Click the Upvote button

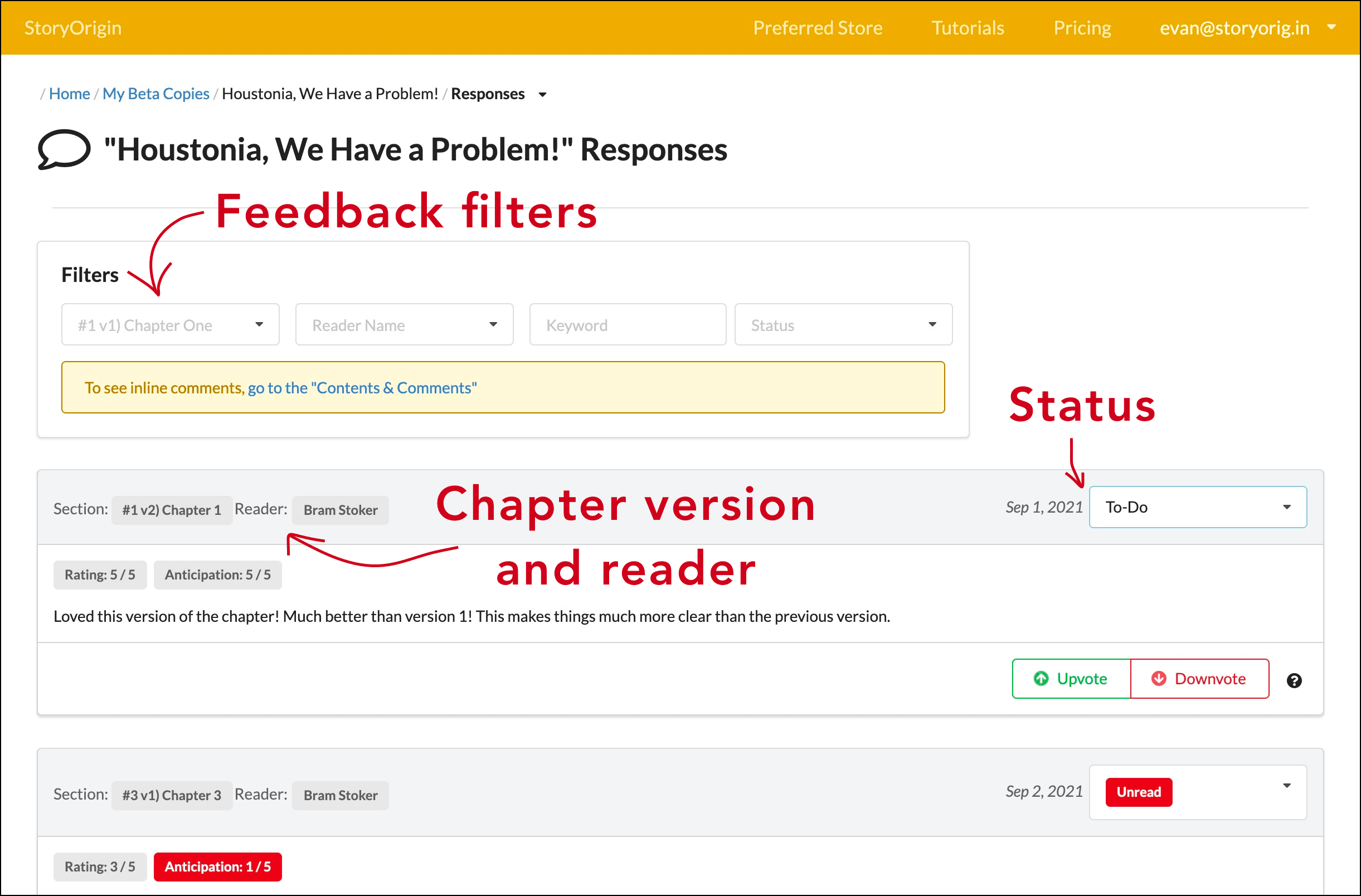(1071, 679)
